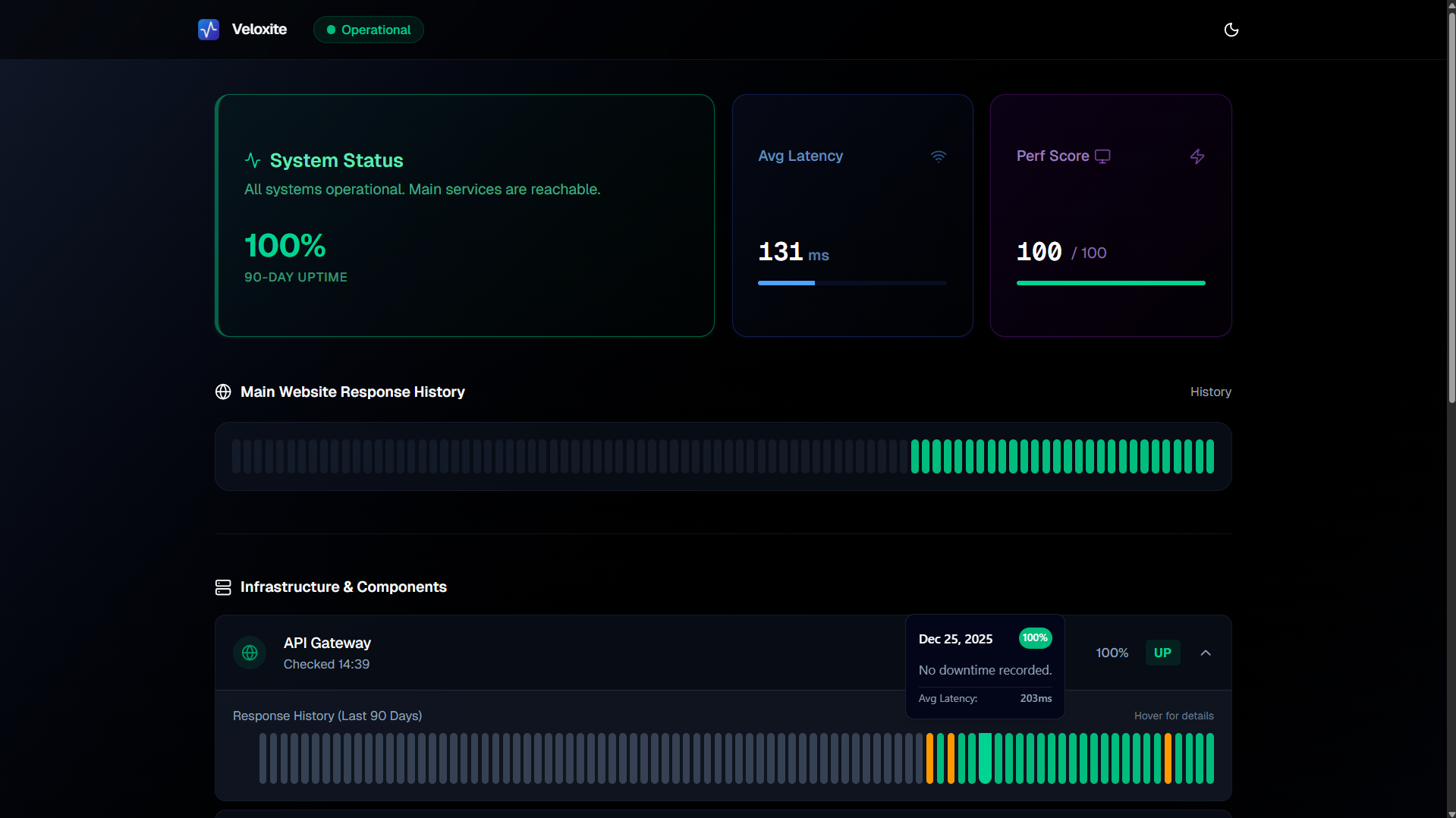Click the UP status badge for API Gateway
Viewport: 1456px width, 818px height.
1162,653
